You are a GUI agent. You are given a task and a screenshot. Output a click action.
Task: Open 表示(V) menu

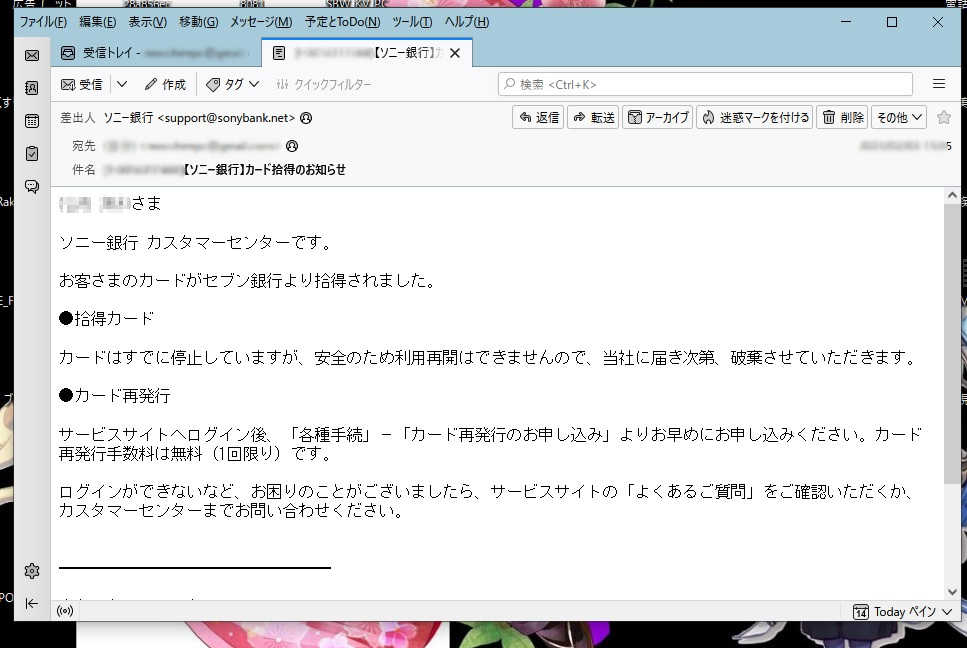pyautogui.click(x=147, y=22)
